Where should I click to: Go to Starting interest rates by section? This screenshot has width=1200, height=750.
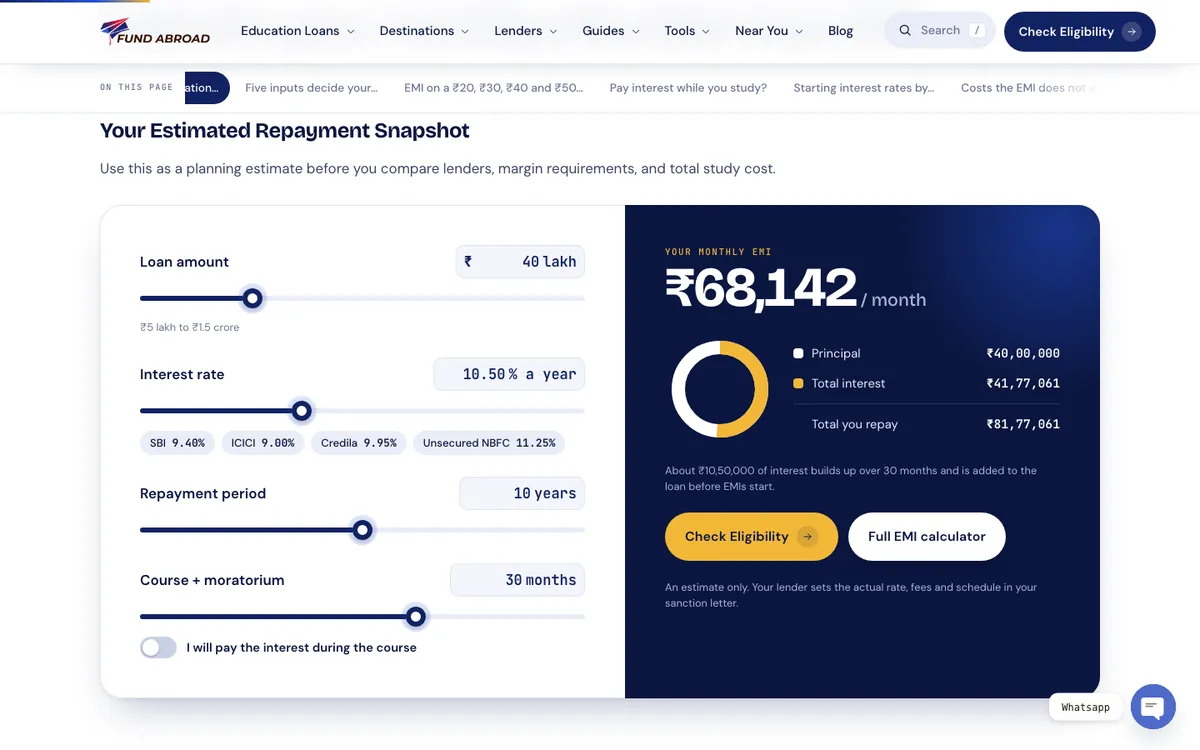864,88
